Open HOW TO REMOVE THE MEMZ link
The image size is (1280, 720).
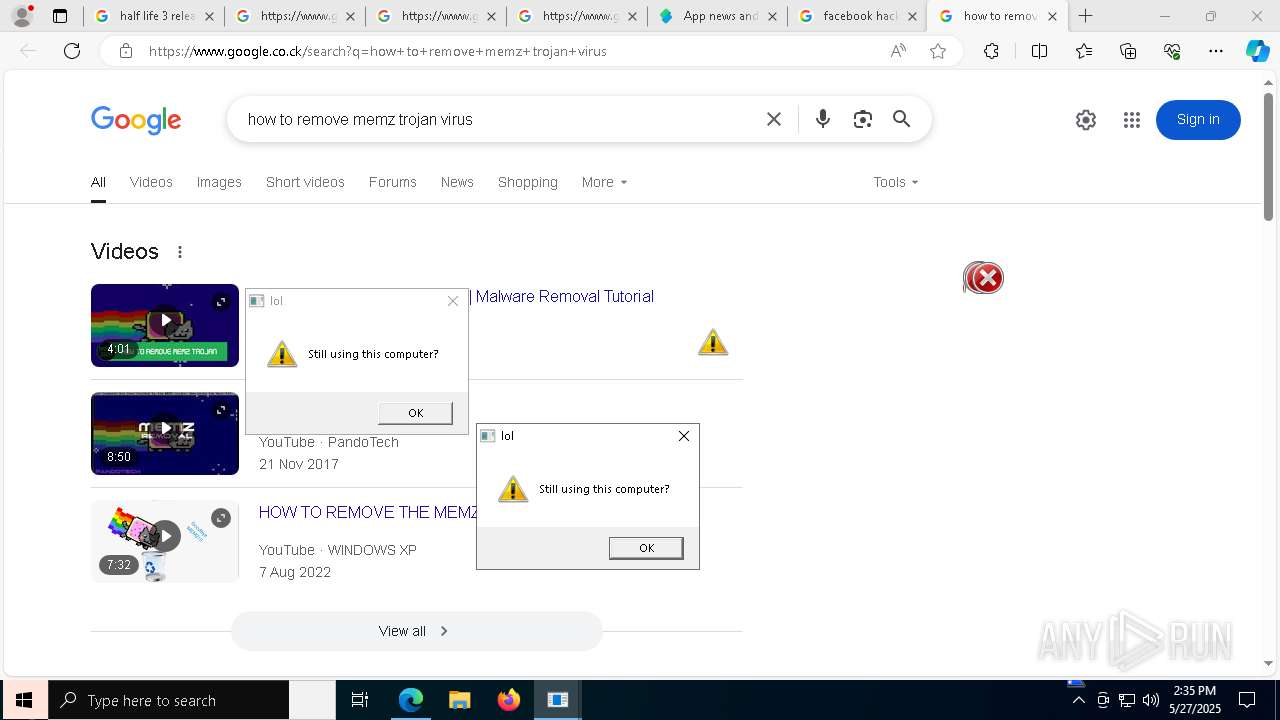point(368,512)
